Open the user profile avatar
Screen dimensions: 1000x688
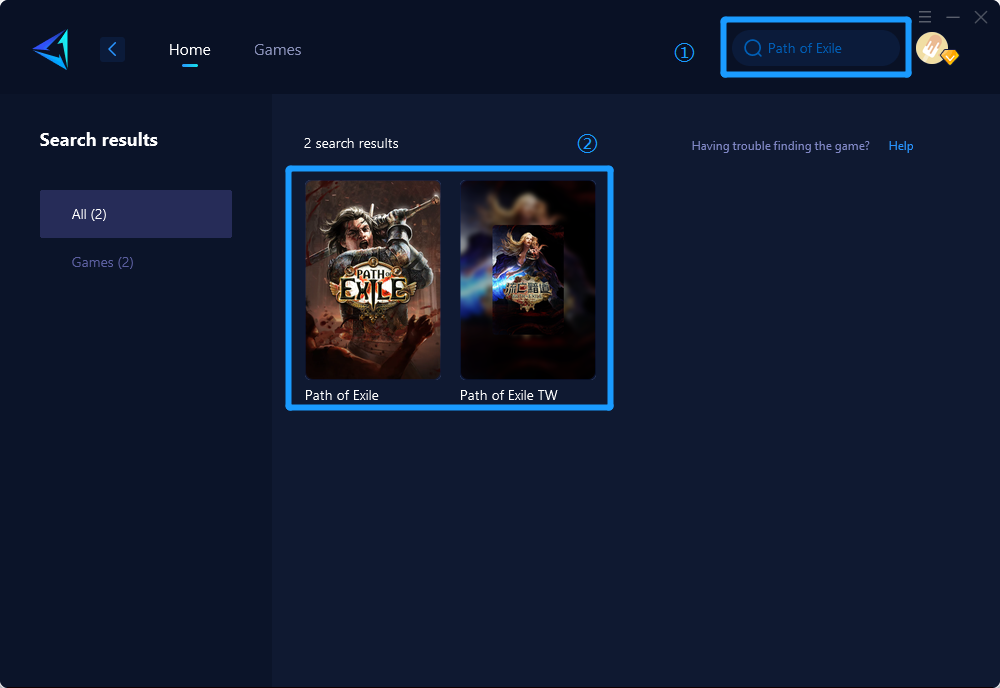pyautogui.click(x=932, y=48)
